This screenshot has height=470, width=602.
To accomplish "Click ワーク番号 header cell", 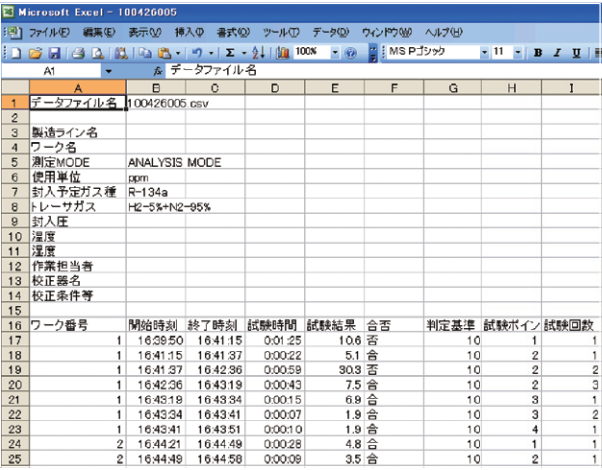I will click(78, 326).
